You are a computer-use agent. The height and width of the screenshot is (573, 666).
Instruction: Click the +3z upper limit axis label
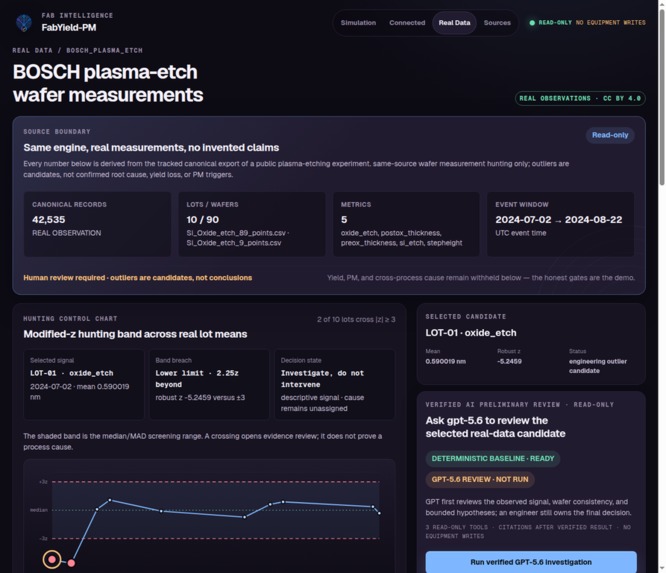coord(43,482)
